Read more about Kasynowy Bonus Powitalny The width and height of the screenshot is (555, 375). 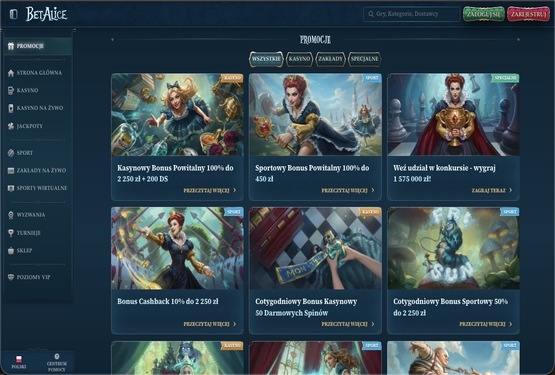(x=210, y=191)
